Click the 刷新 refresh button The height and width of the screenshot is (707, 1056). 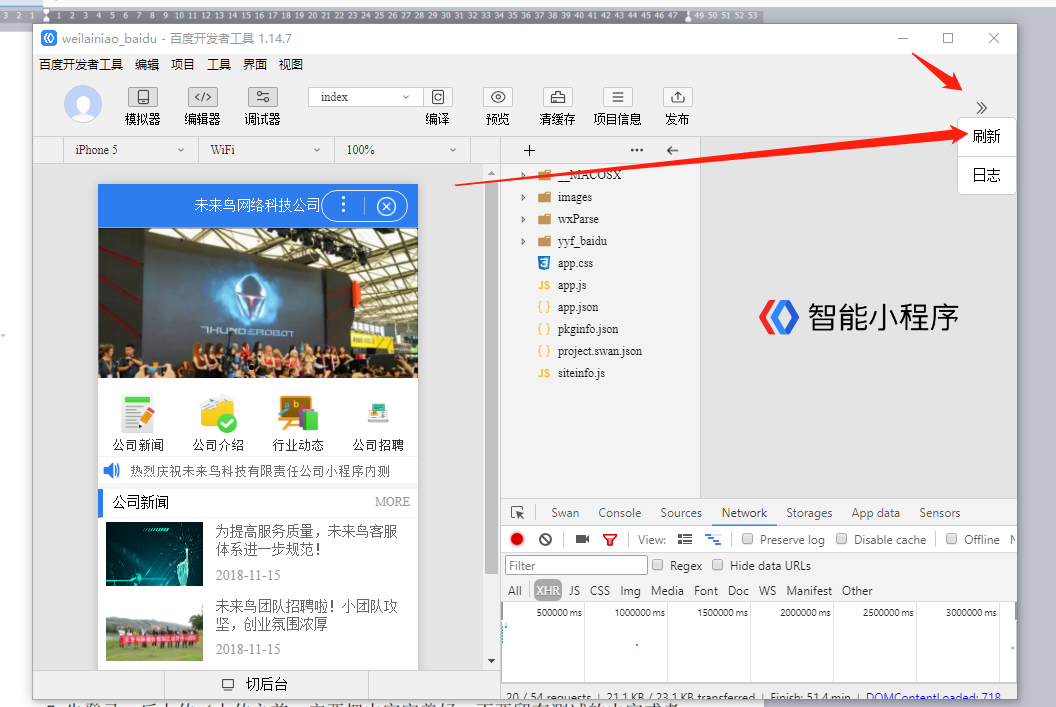click(986, 137)
